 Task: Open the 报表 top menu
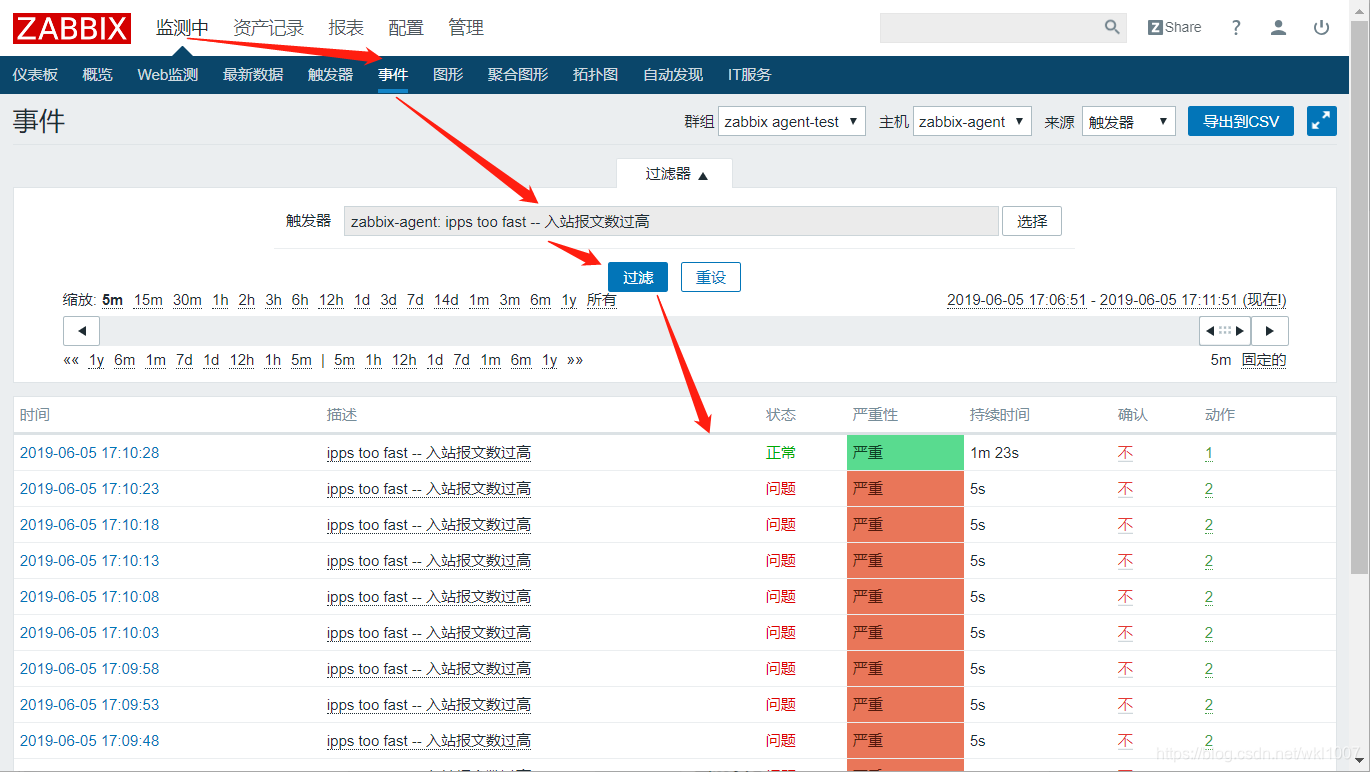click(x=346, y=28)
